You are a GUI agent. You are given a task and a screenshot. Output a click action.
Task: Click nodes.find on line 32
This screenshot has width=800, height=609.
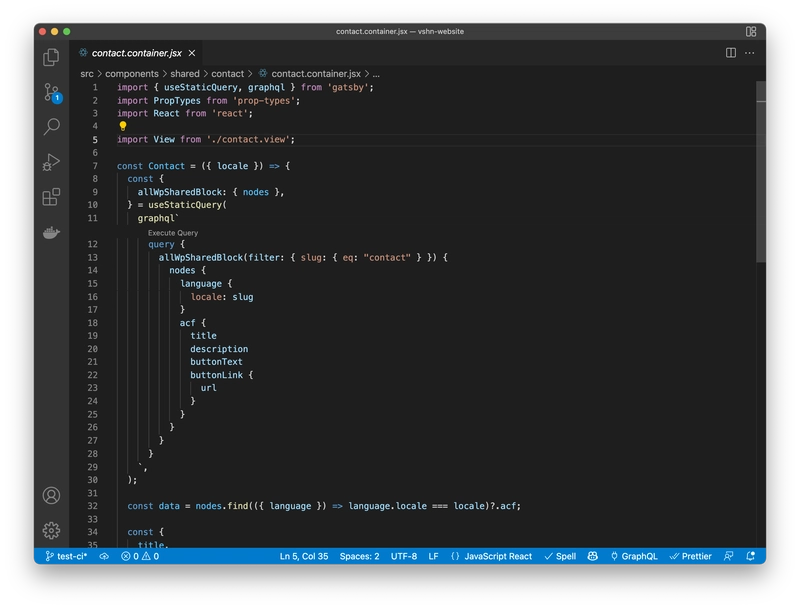click(222, 506)
